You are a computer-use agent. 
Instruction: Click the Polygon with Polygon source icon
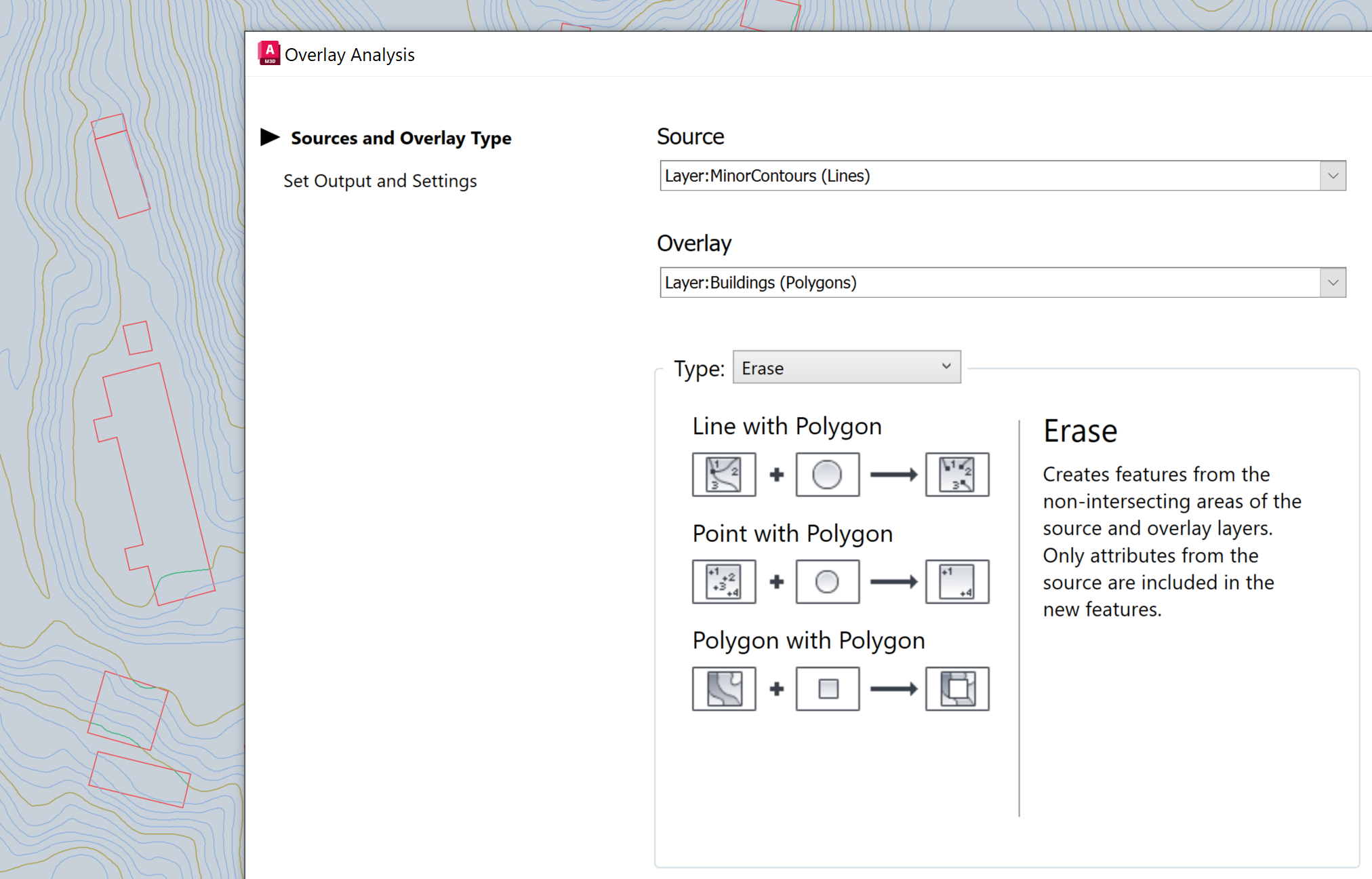tap(724, 689)
